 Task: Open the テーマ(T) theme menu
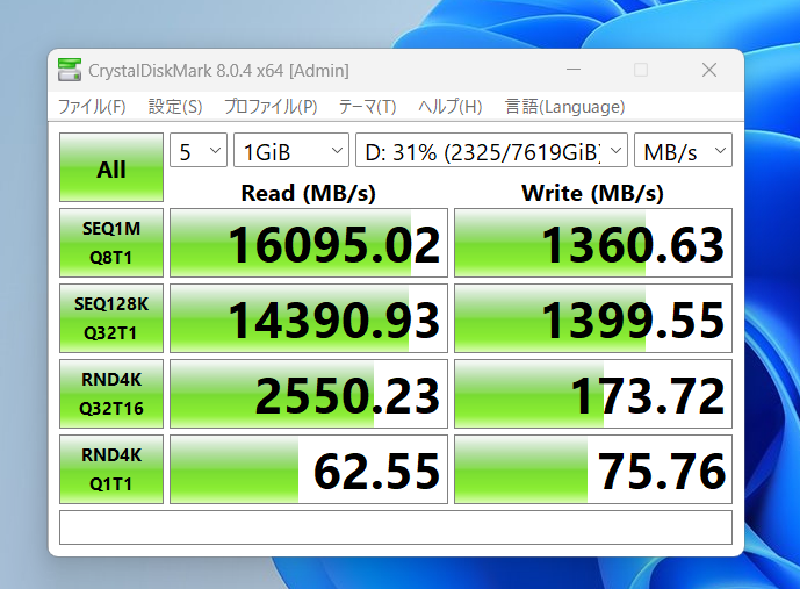point(367,107)
